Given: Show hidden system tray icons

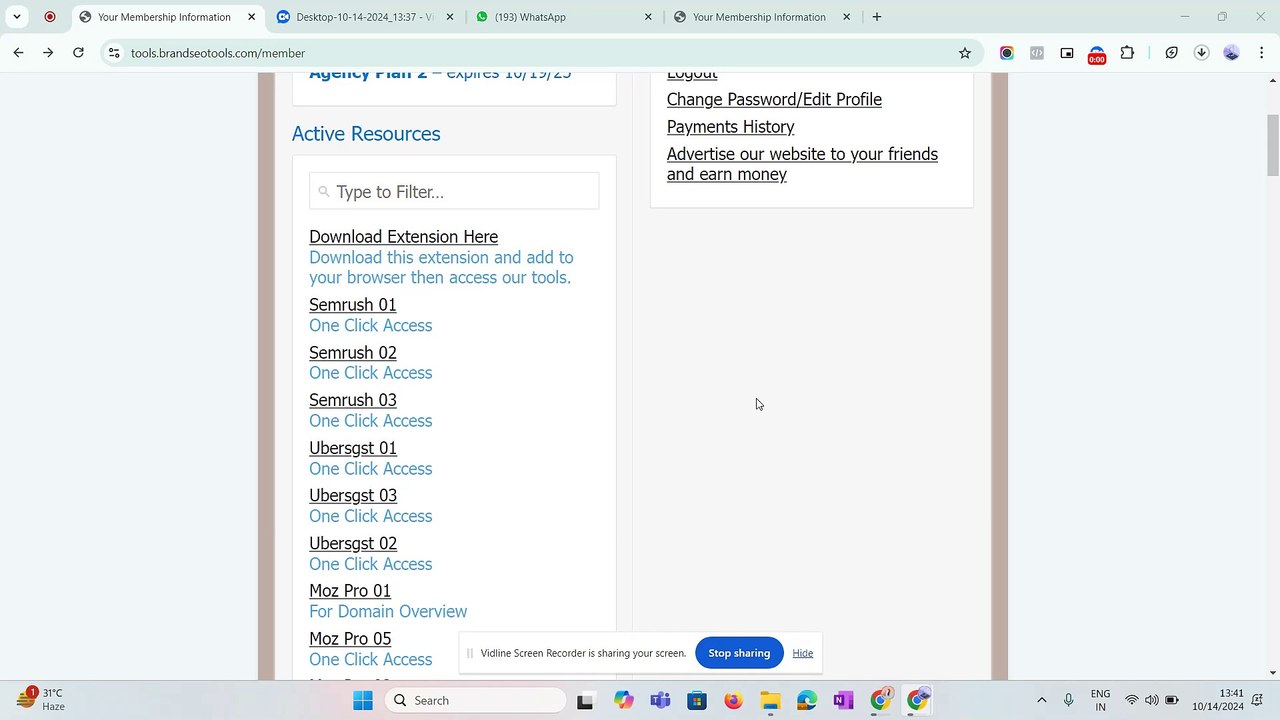Looking at the screenshot, I should click(x=1041, y=700).
